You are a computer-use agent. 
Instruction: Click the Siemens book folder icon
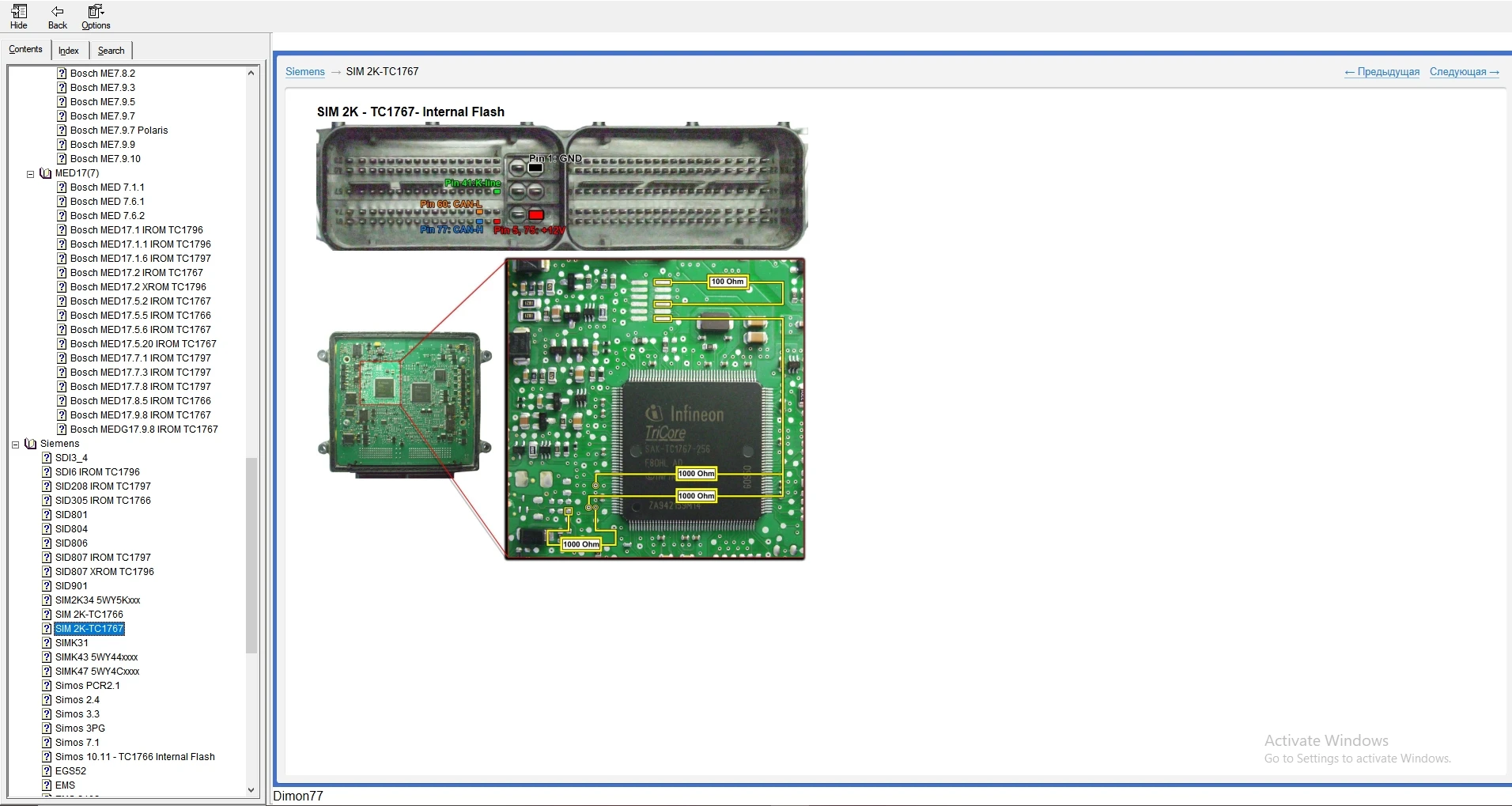click(31, 444)
